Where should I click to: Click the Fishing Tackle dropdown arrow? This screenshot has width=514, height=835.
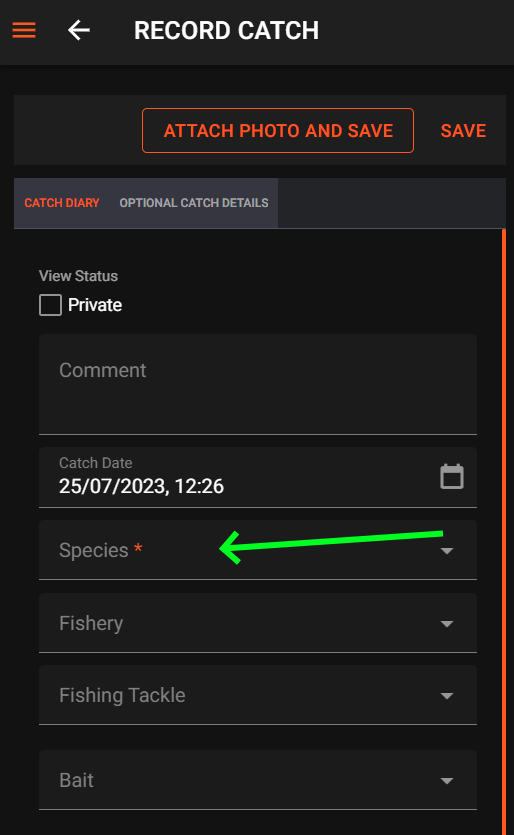(447, 695)
